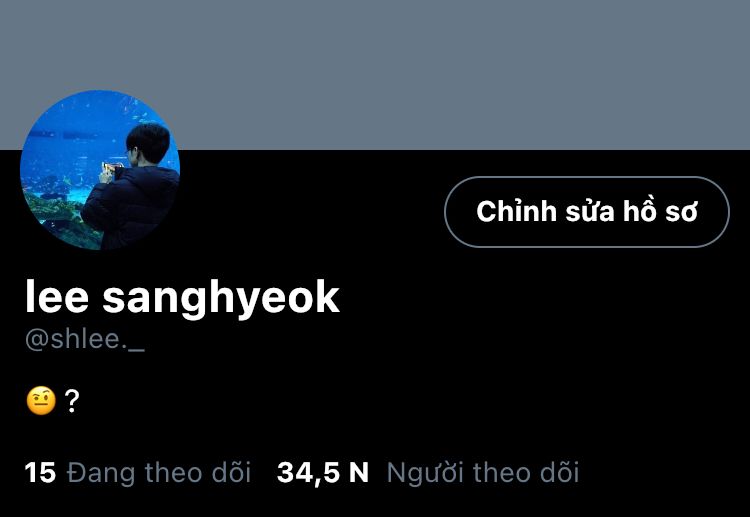Select the display name lee sanghyeok
The image size is (750, 517).
pos(183,297)
